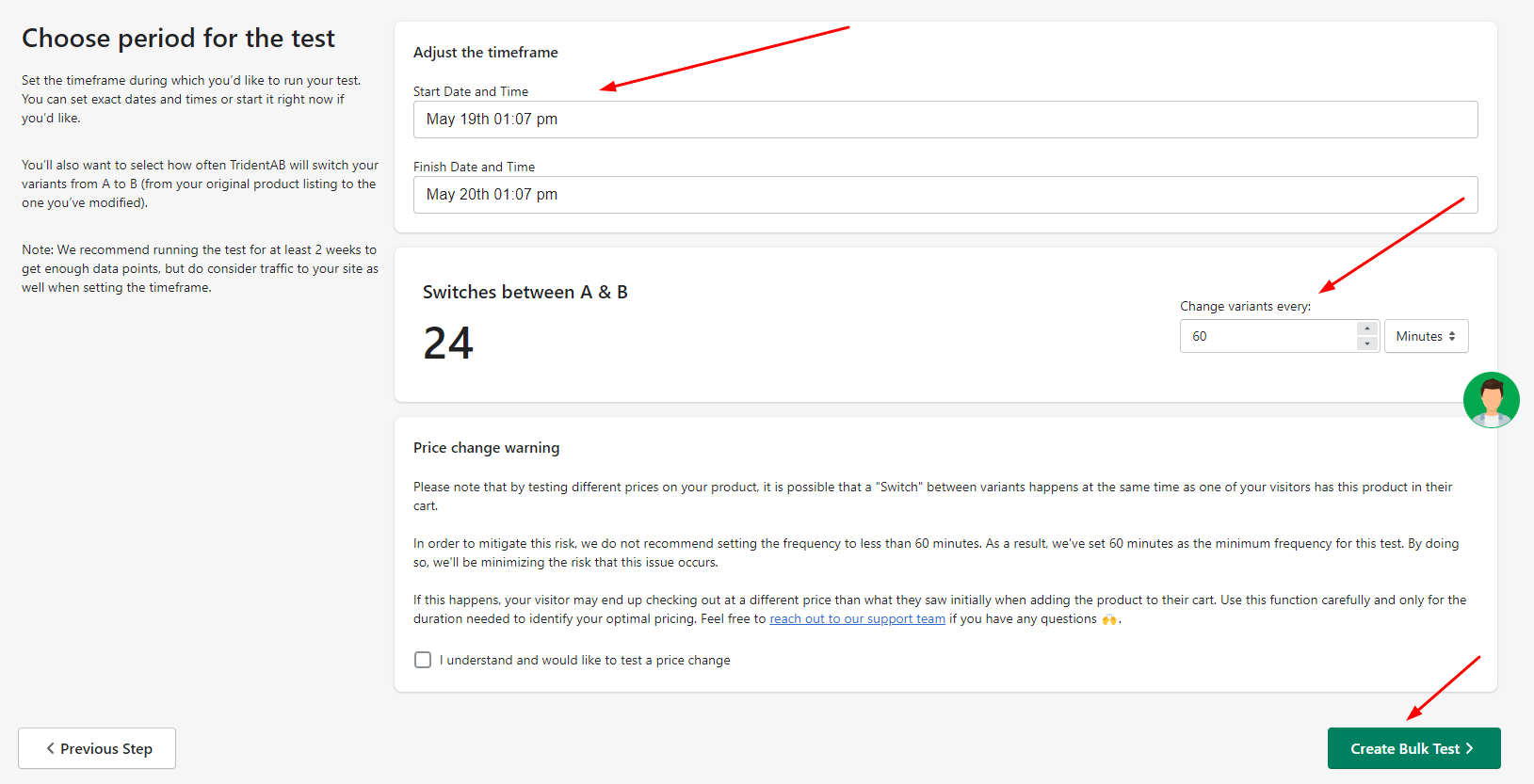Click the hands emoji after the warning text
Viewport: 1534px width, 784px height.
click(1109, 619)
